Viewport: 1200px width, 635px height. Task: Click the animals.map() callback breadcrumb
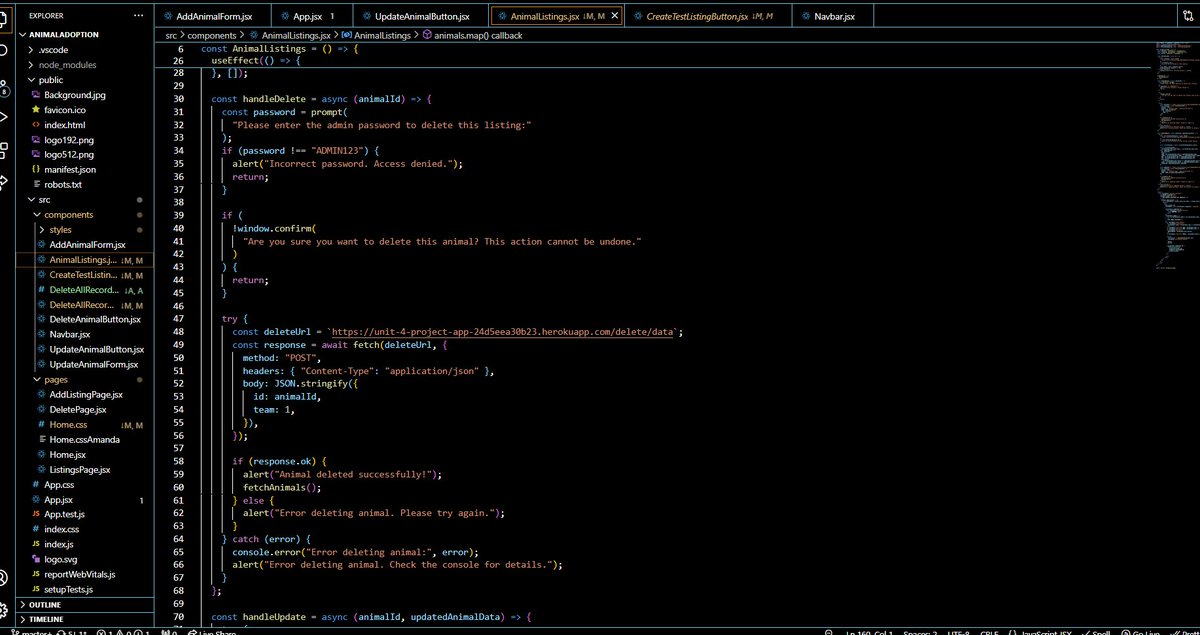pos(478,35)
